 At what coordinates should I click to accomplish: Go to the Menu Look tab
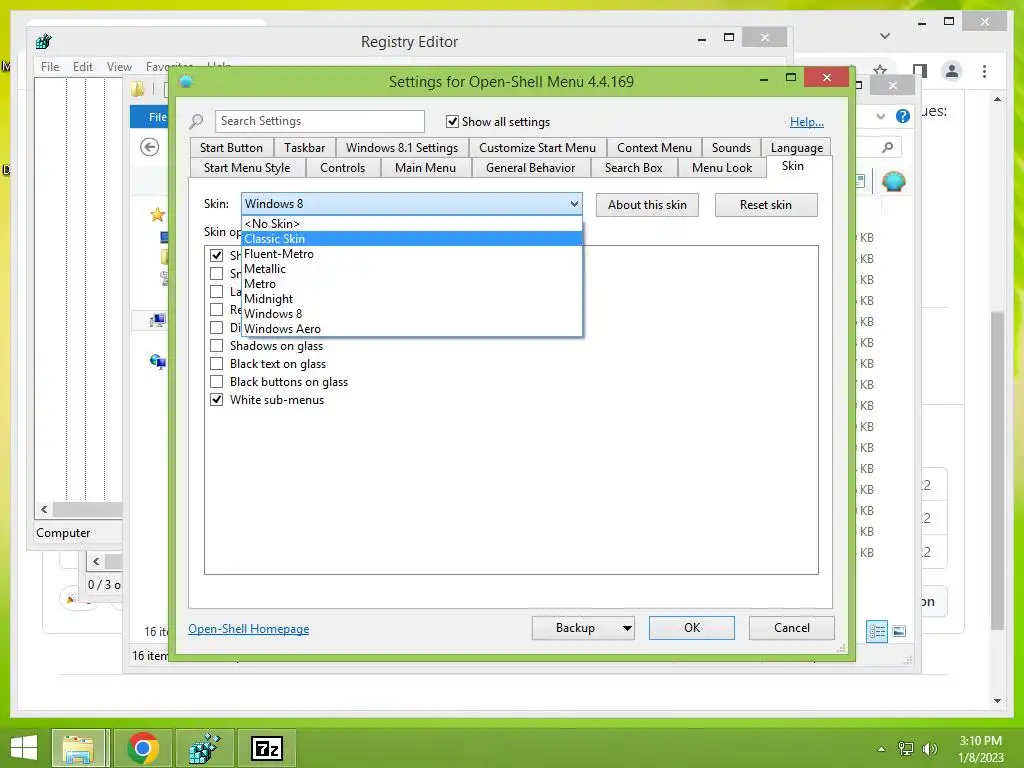click(722, 168)
